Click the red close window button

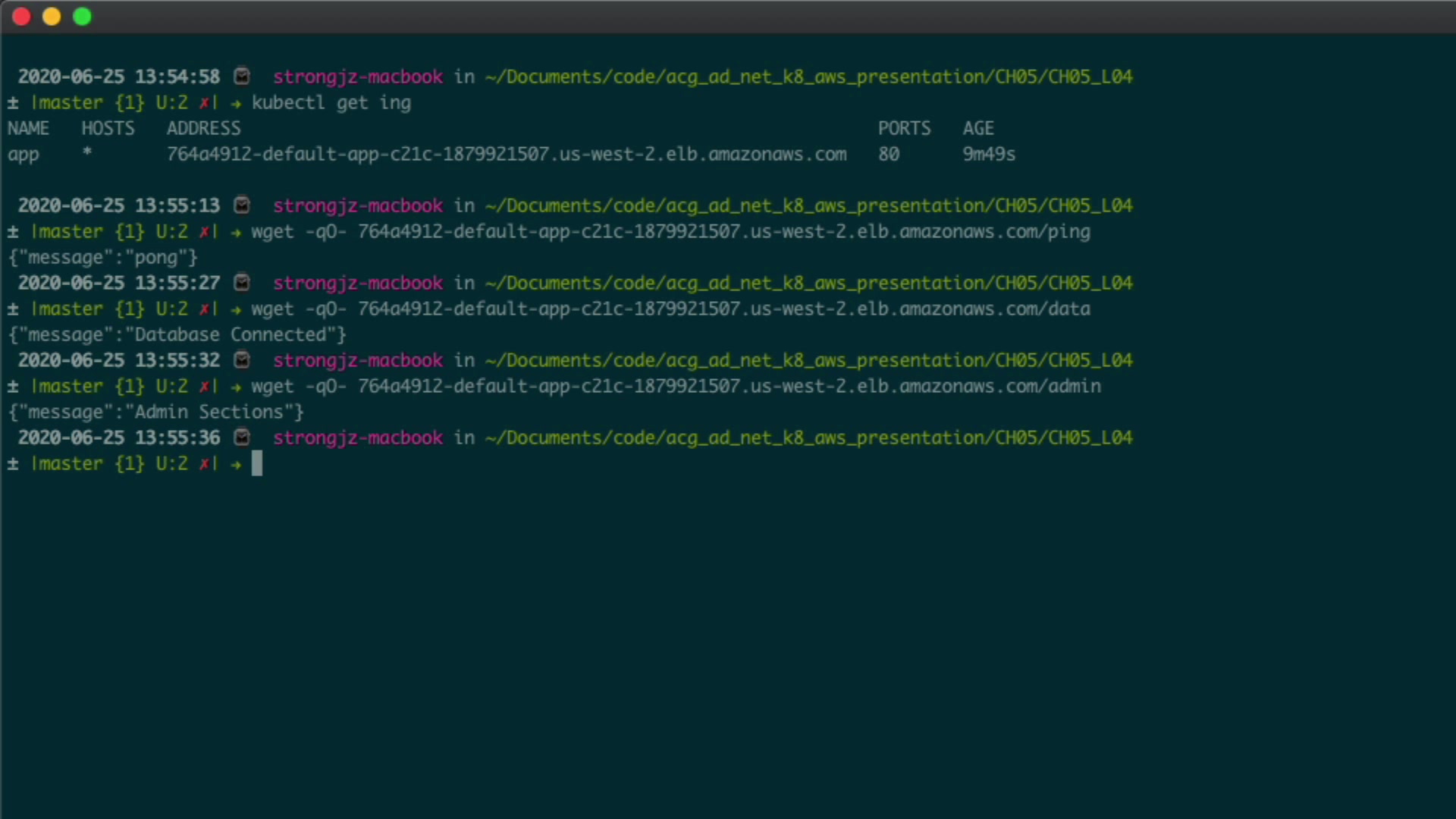click(x=21, y=17)
